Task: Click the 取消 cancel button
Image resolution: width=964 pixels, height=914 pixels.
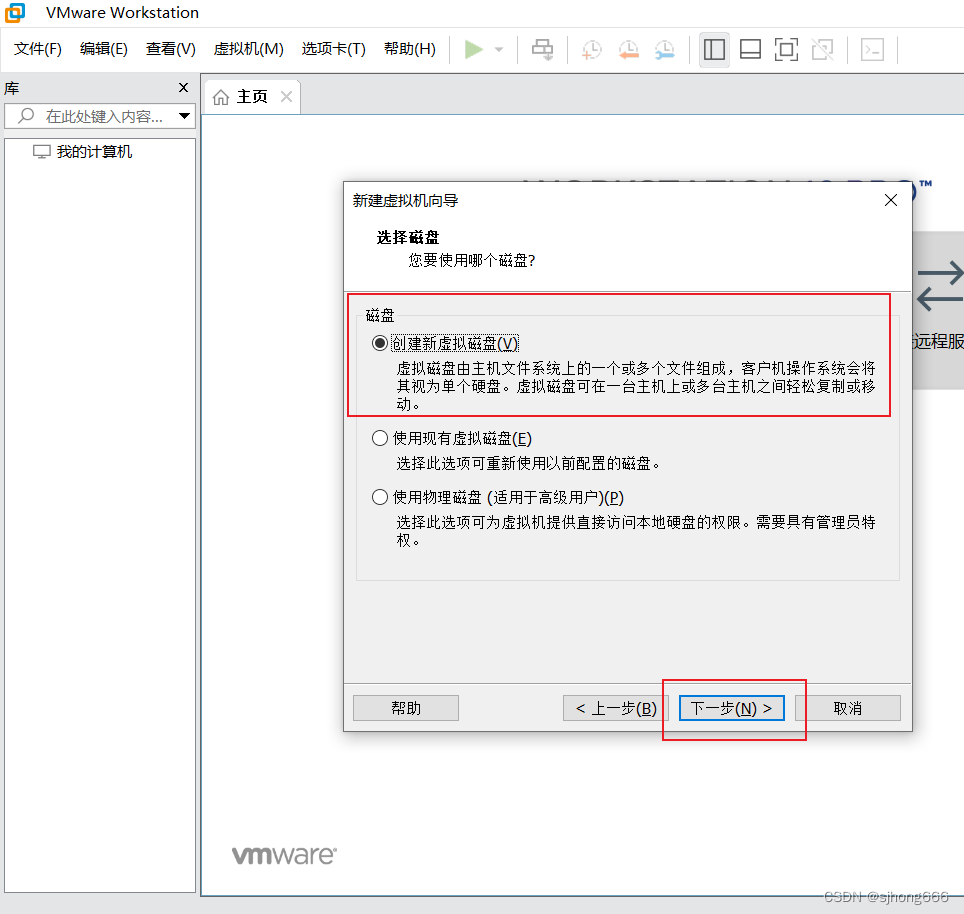Action: pos(848,708)
